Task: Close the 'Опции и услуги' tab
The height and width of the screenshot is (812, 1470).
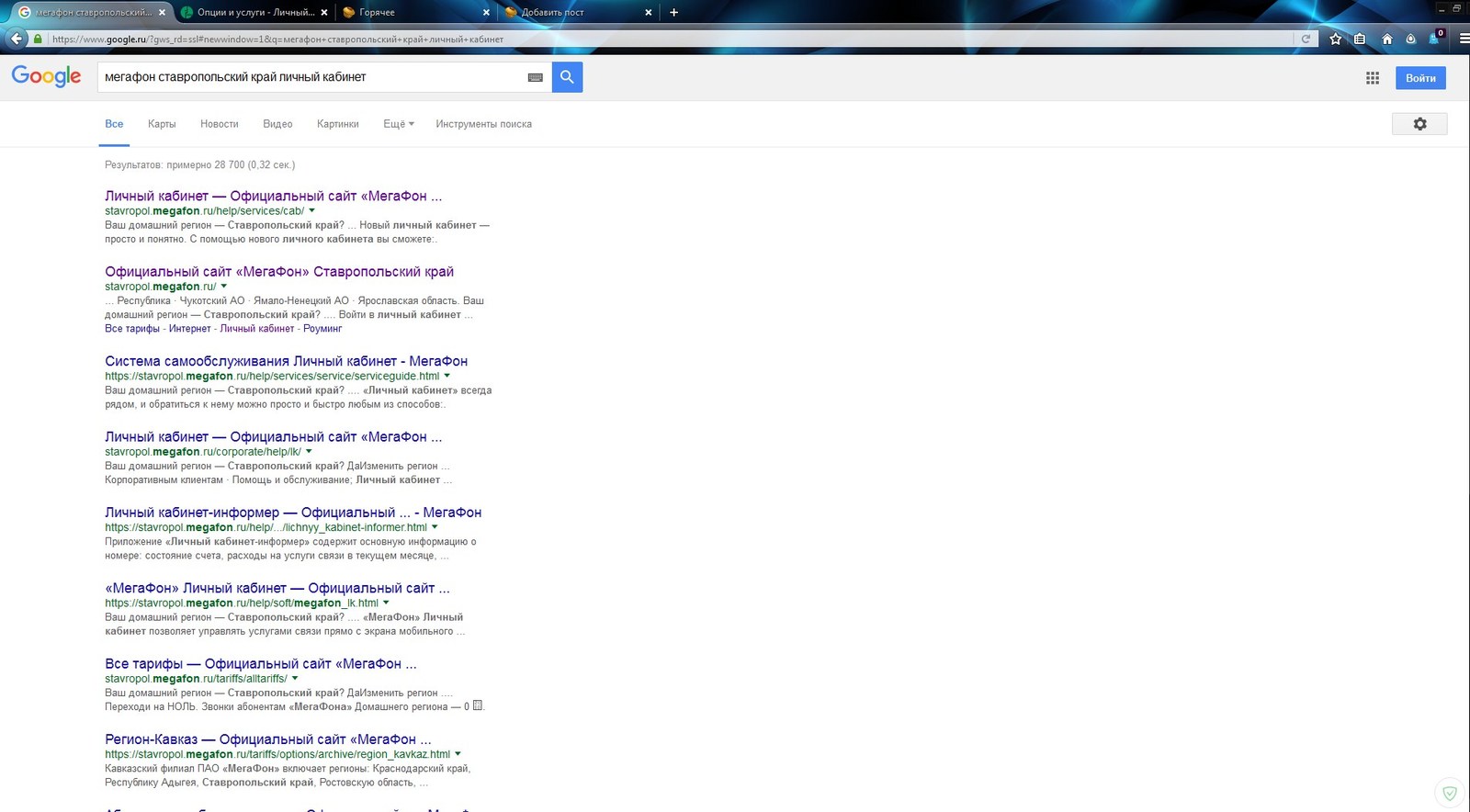Action: pyautogui.click(x=323, y=13)
